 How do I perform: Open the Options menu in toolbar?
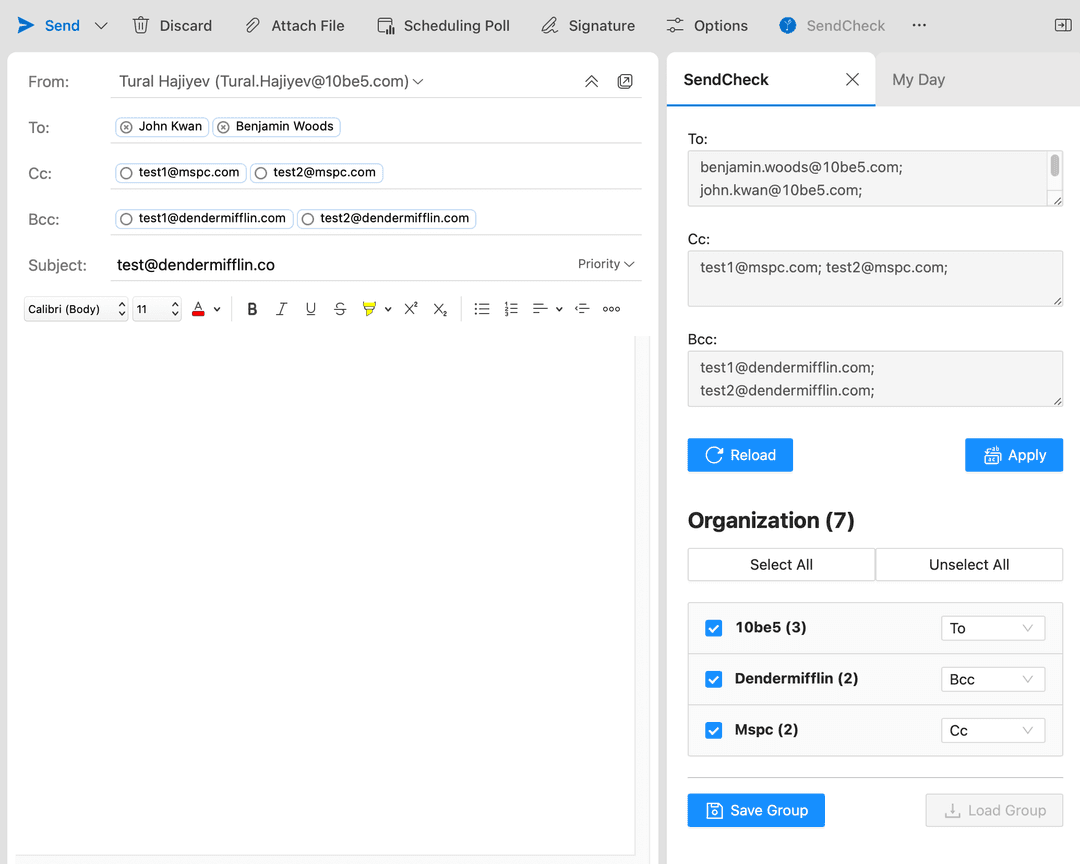(707, 26)
